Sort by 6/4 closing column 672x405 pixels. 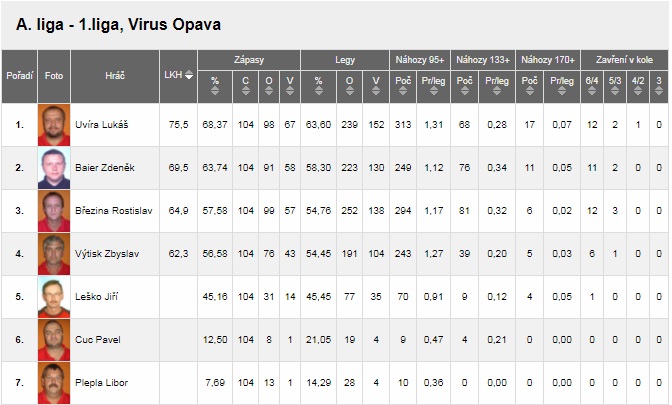click(x=592, y=83)
